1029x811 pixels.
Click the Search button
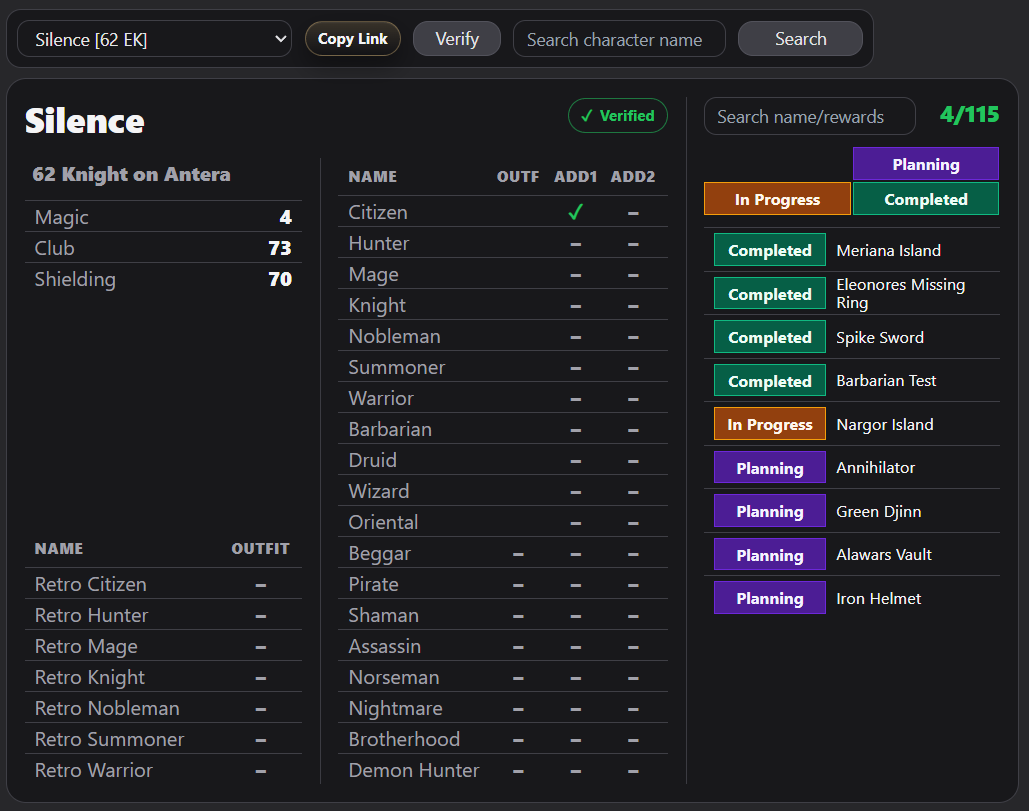pyautogui.click(x=800, y=39)
